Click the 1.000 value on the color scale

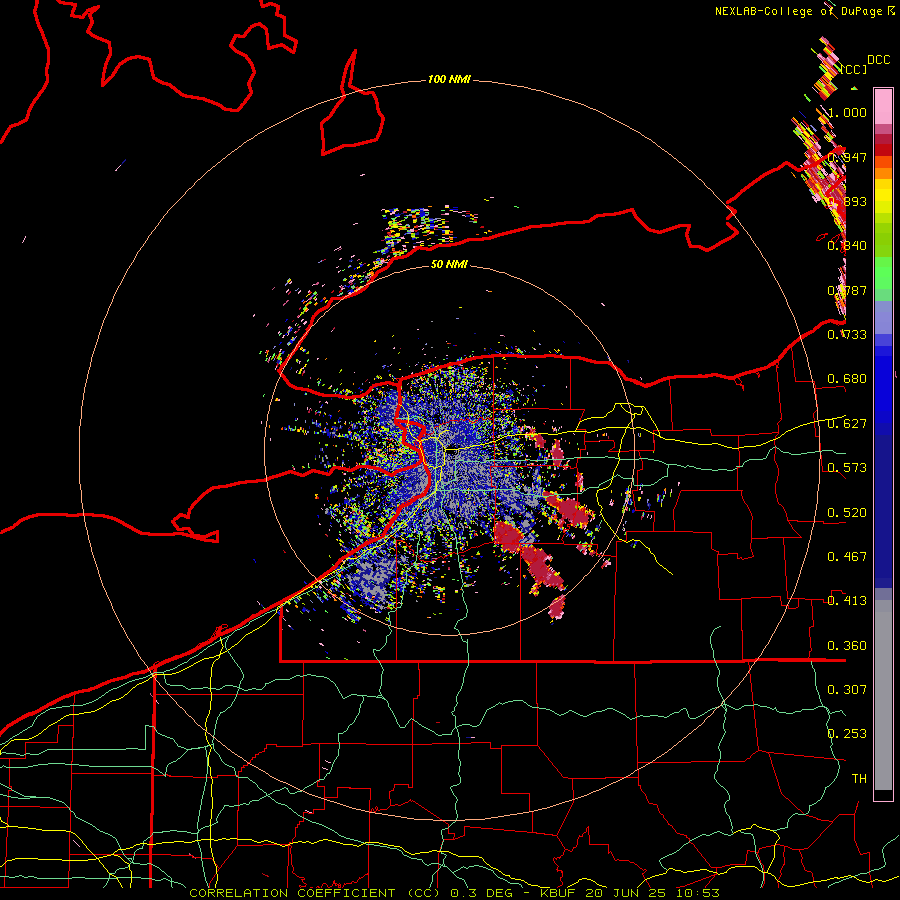click(x=847, y=112)
